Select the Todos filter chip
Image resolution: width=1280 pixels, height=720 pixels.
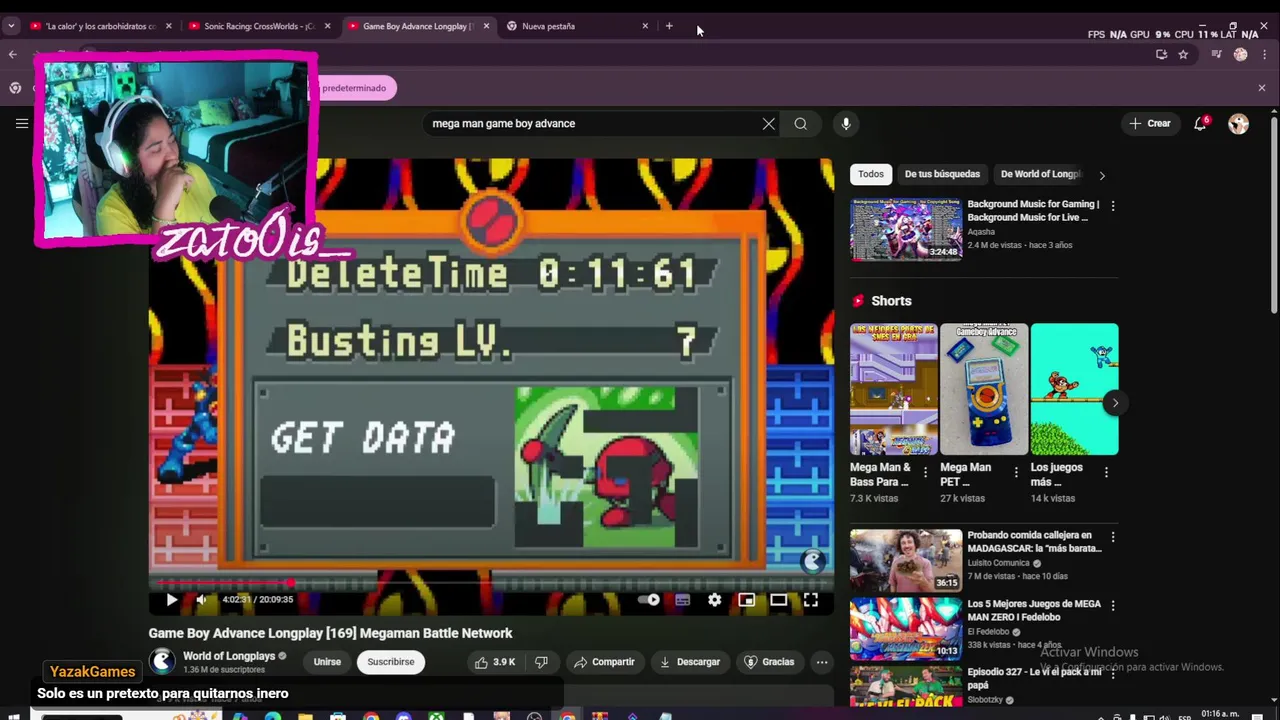pos(871,174)
